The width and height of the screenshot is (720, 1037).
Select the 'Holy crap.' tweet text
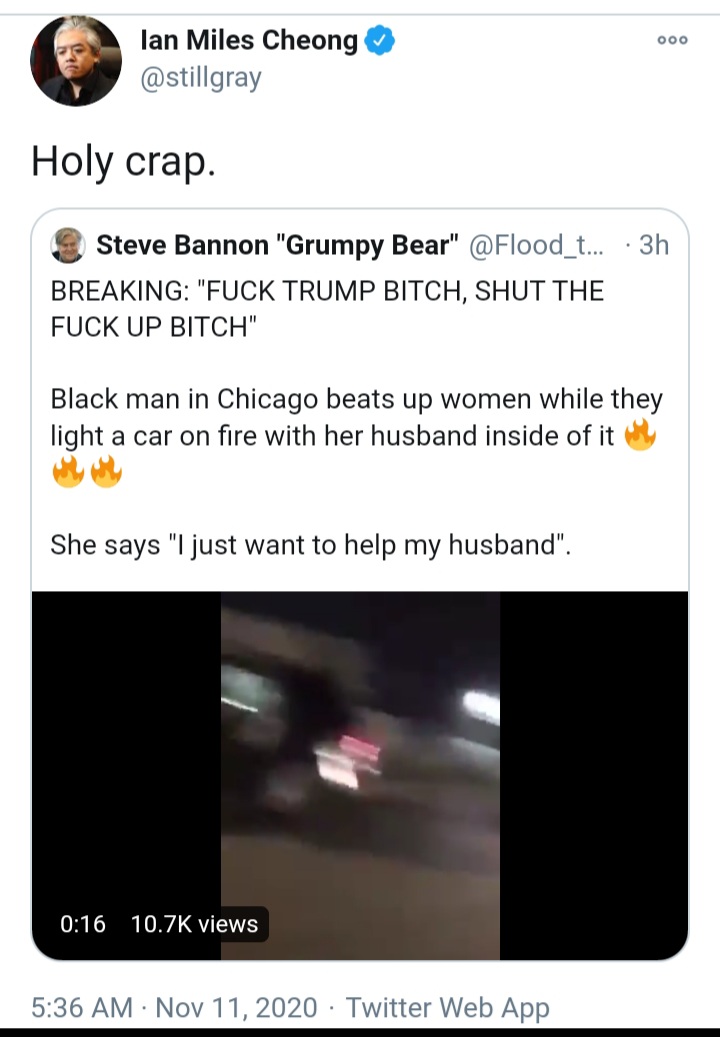click(124, 161)
